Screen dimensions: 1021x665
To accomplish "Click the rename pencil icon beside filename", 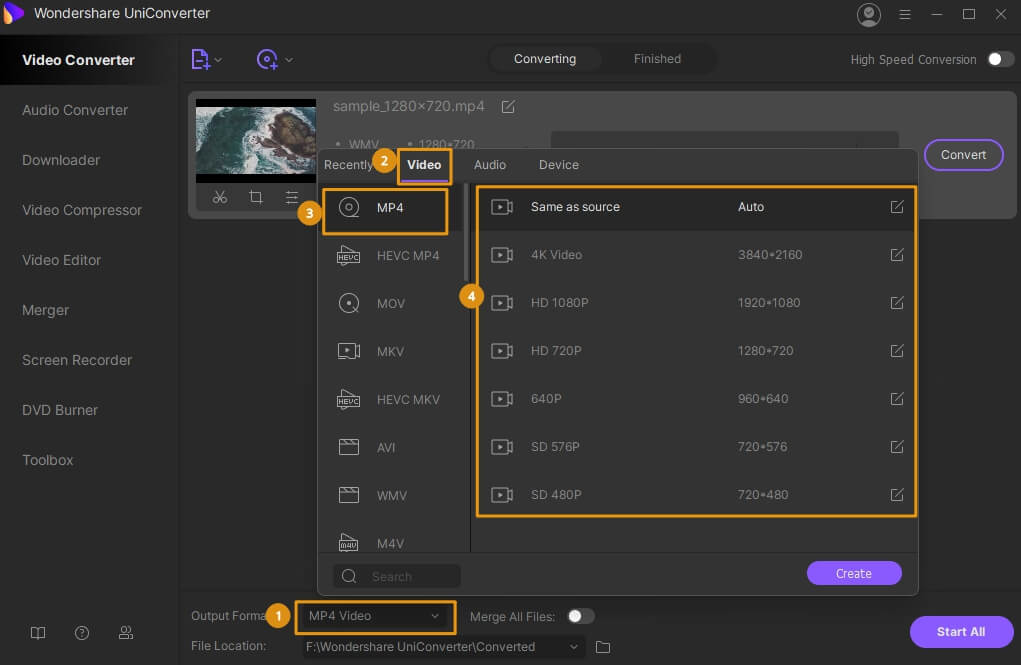I will tap(508, 107).
